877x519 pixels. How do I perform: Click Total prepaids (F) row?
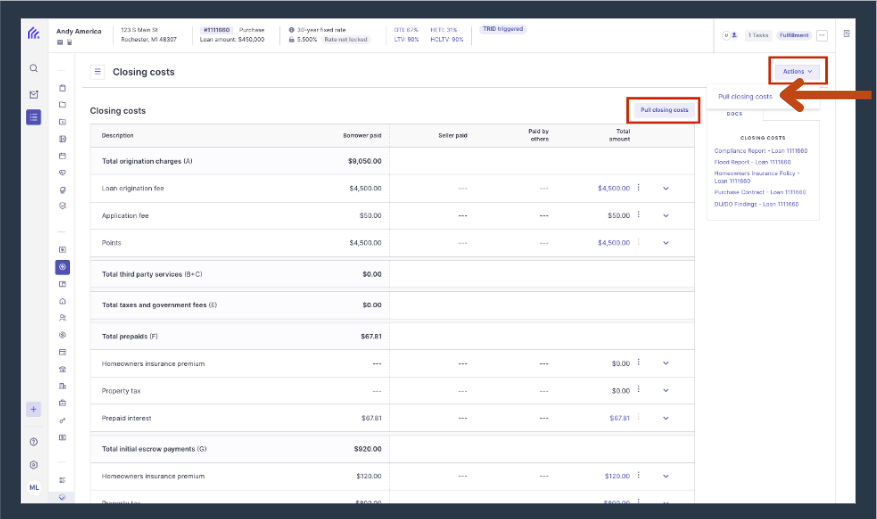click(392, 336)
